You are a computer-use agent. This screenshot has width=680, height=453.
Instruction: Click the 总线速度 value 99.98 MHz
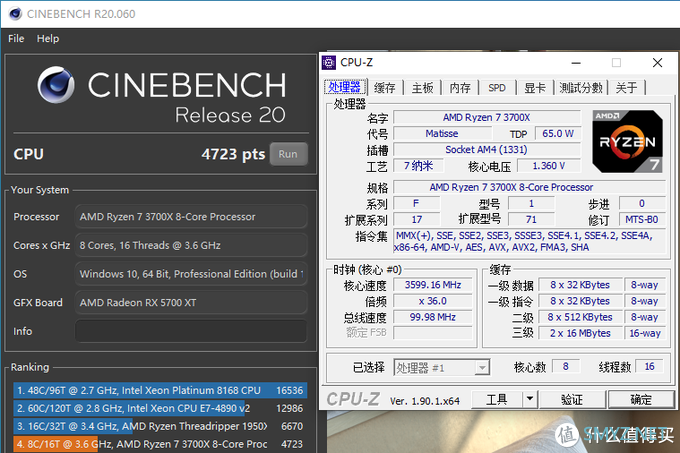[x=433, y=317]
